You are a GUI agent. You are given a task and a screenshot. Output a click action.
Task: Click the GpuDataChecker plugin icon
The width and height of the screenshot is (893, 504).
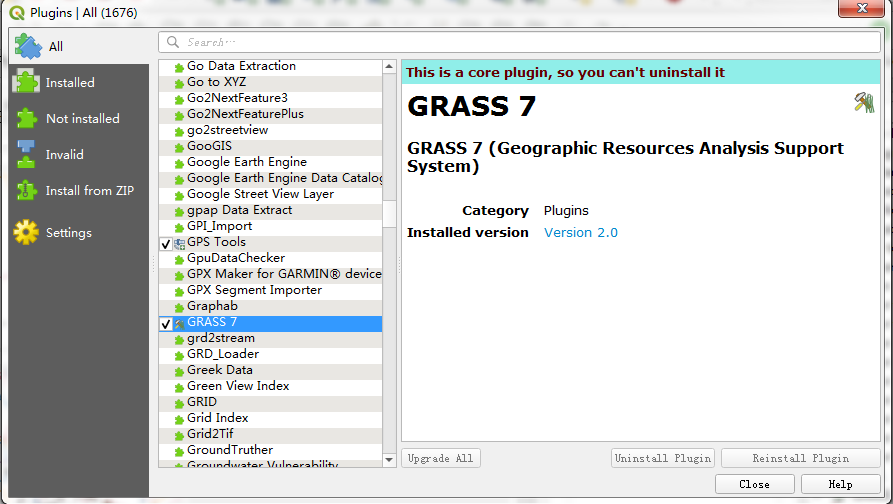pyautogui.click(x=179, y=260)
